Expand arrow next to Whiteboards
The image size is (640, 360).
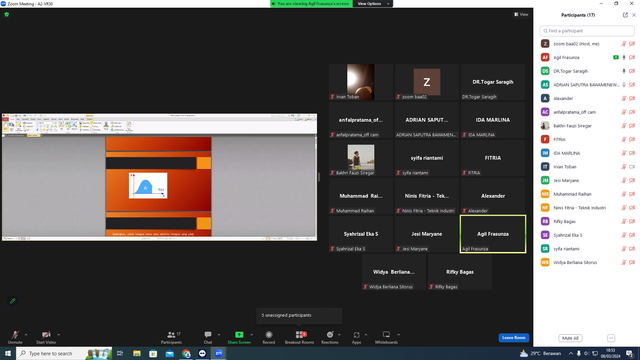(x=398, y=335)
